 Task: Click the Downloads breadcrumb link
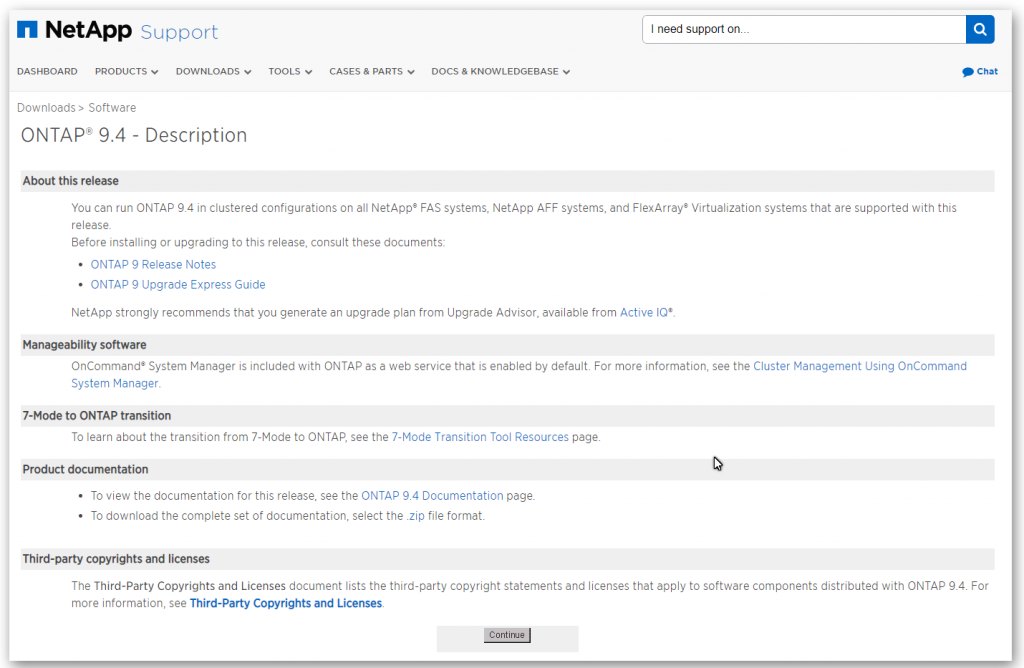46,107
